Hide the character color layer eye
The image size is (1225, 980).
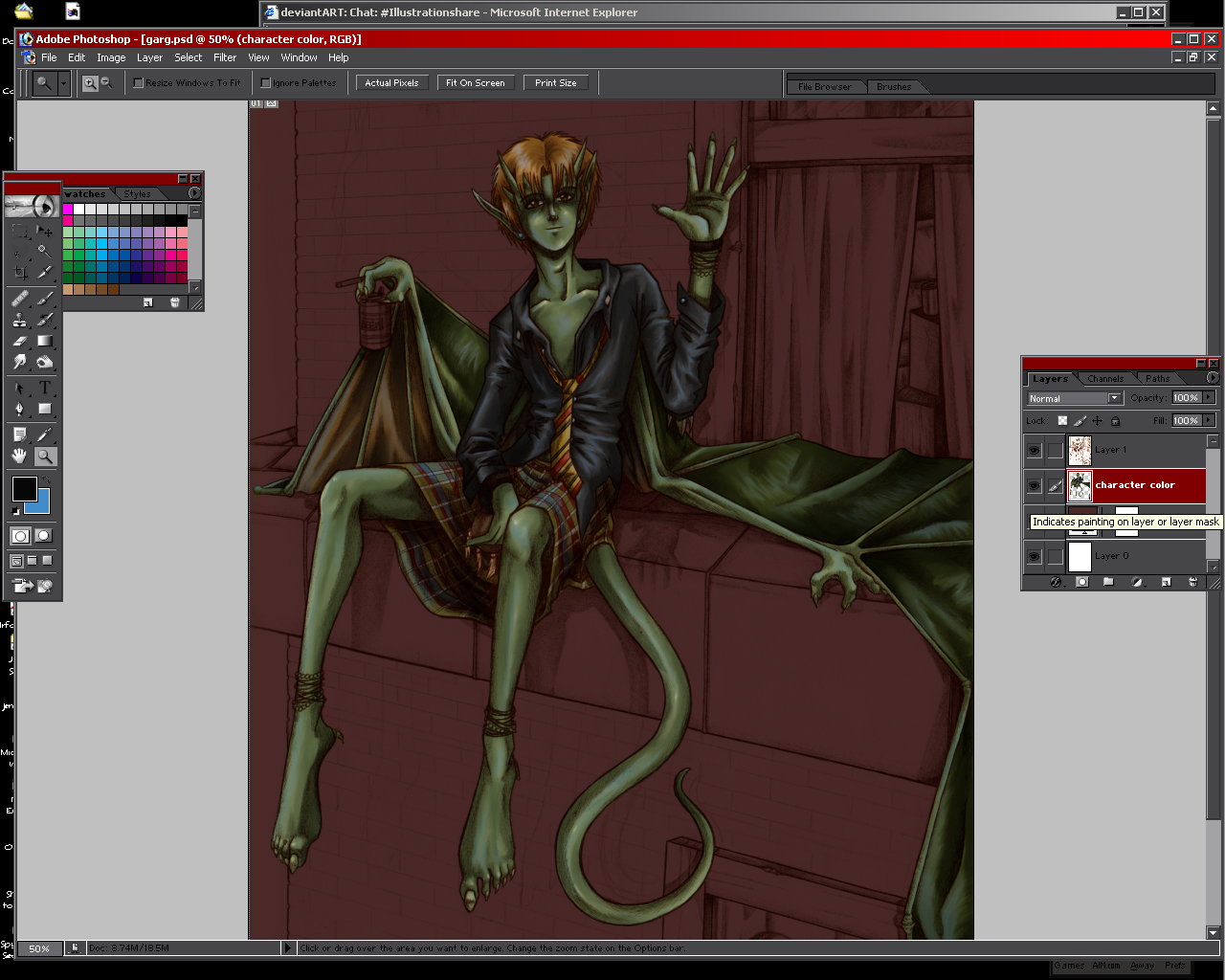coord(1035,485)
